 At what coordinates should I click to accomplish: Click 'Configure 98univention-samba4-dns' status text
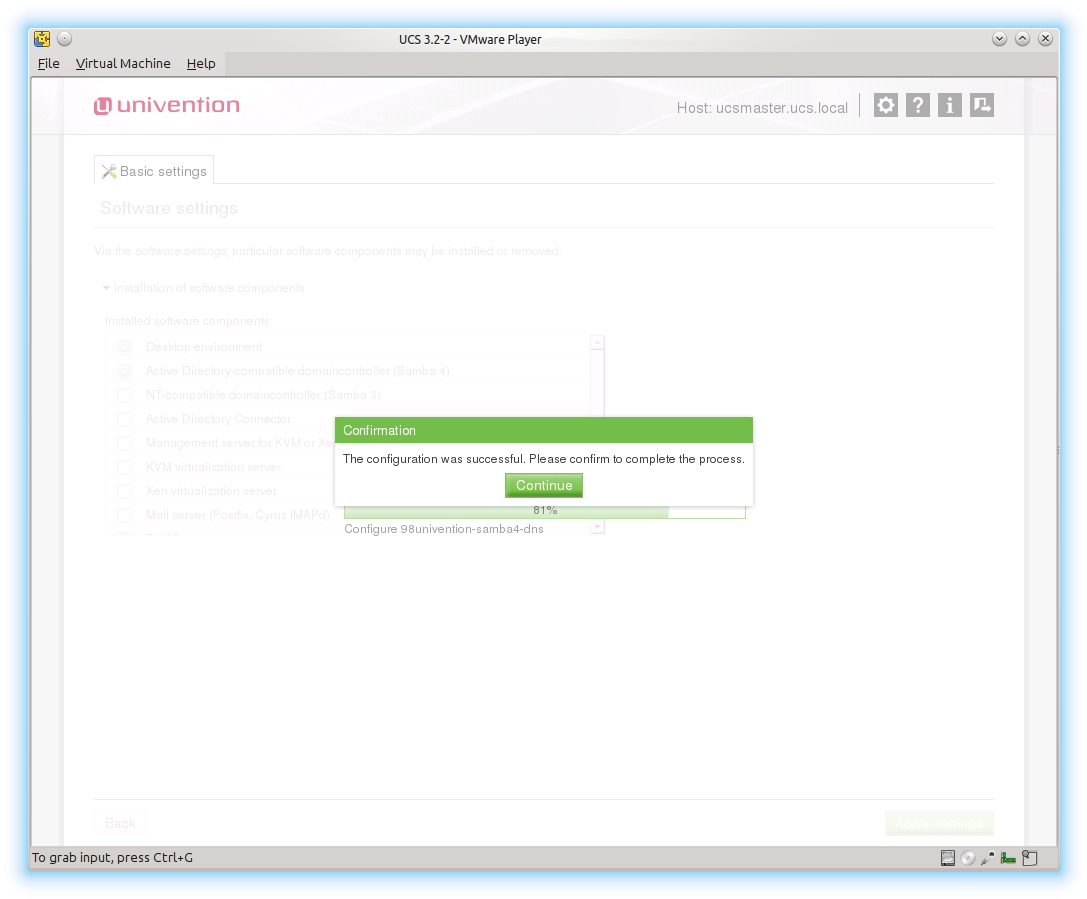tap(444, 529)
